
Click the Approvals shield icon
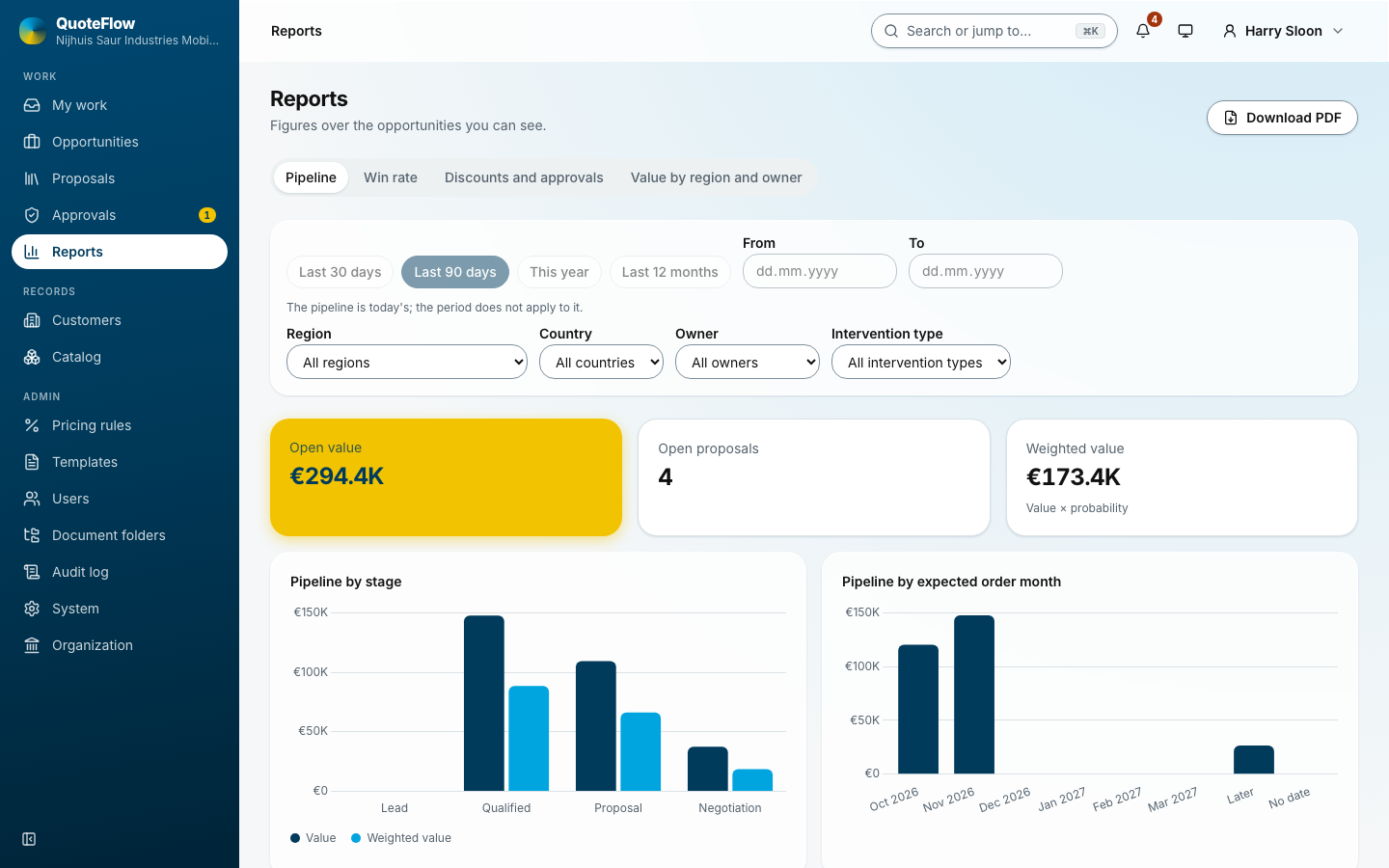click(x=32, y=215)
